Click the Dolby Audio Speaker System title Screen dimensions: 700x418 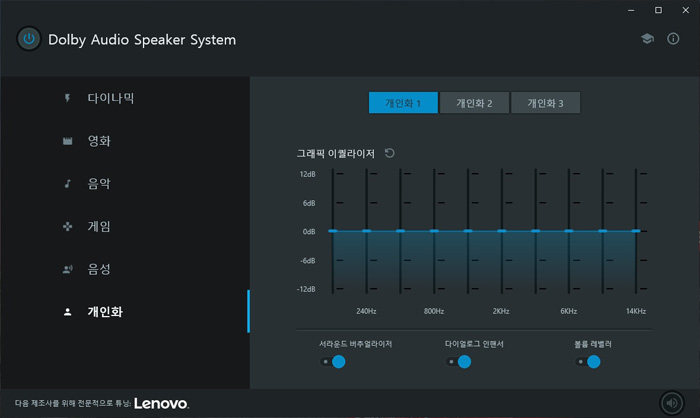pyautogui.click(x=142, y=40)
